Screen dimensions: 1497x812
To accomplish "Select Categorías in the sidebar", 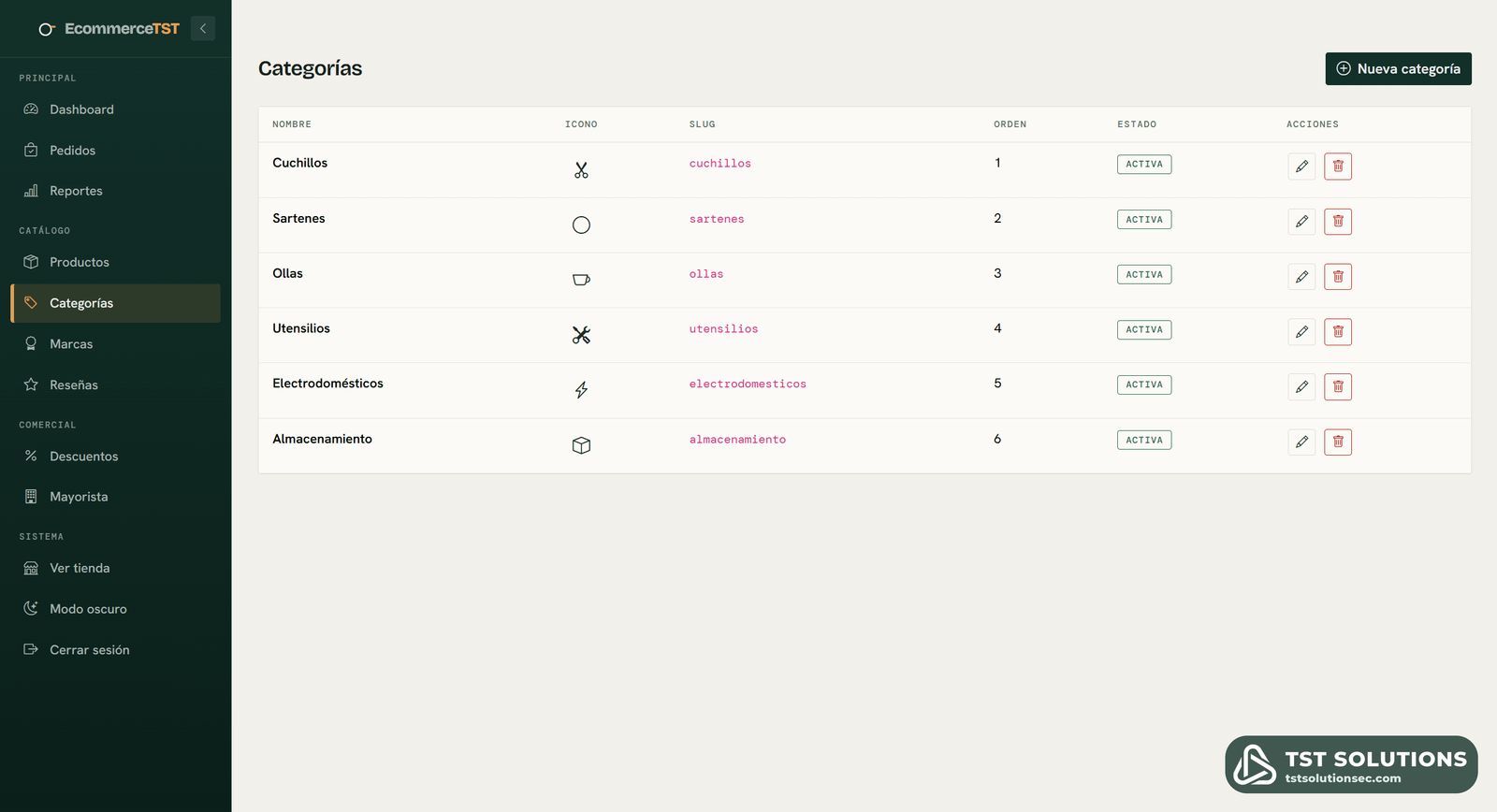I will [116, 303].
